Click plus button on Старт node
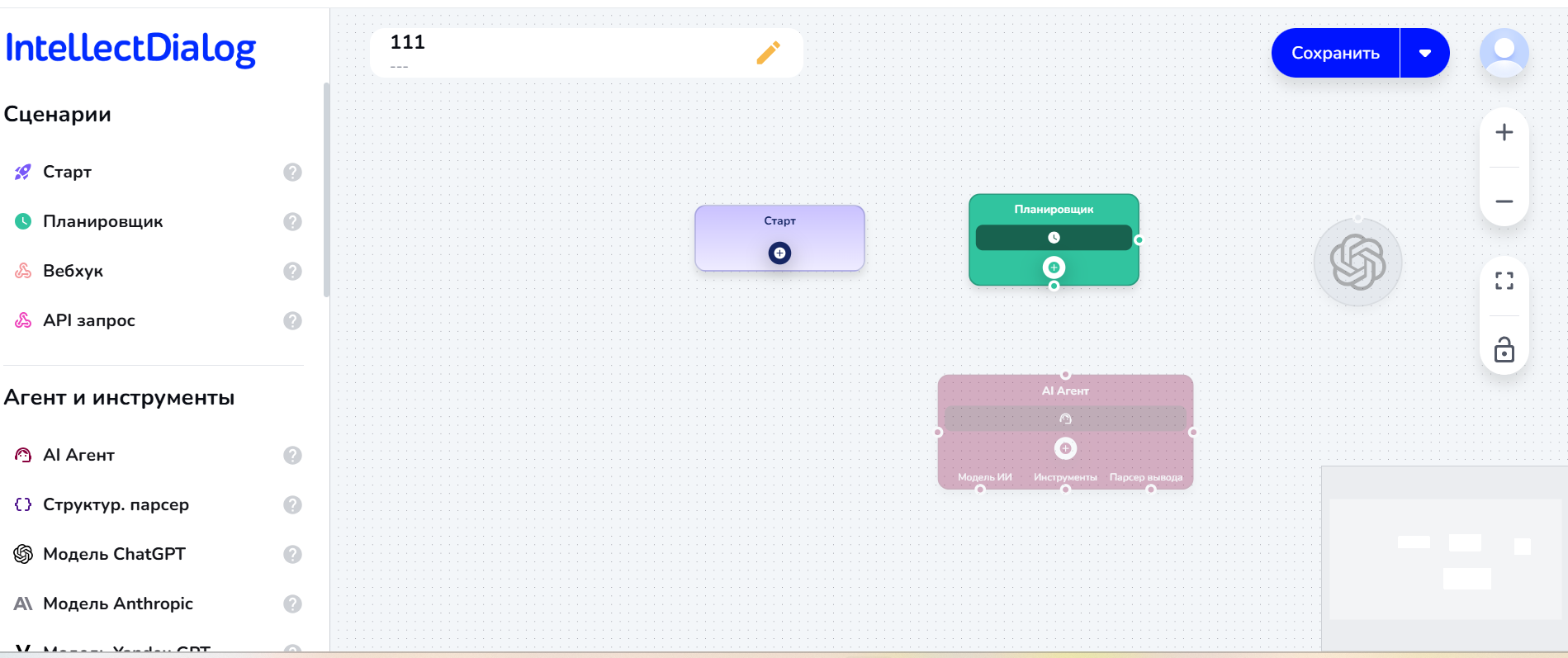Screen dimensions: 1568x658 click(779, 253)
